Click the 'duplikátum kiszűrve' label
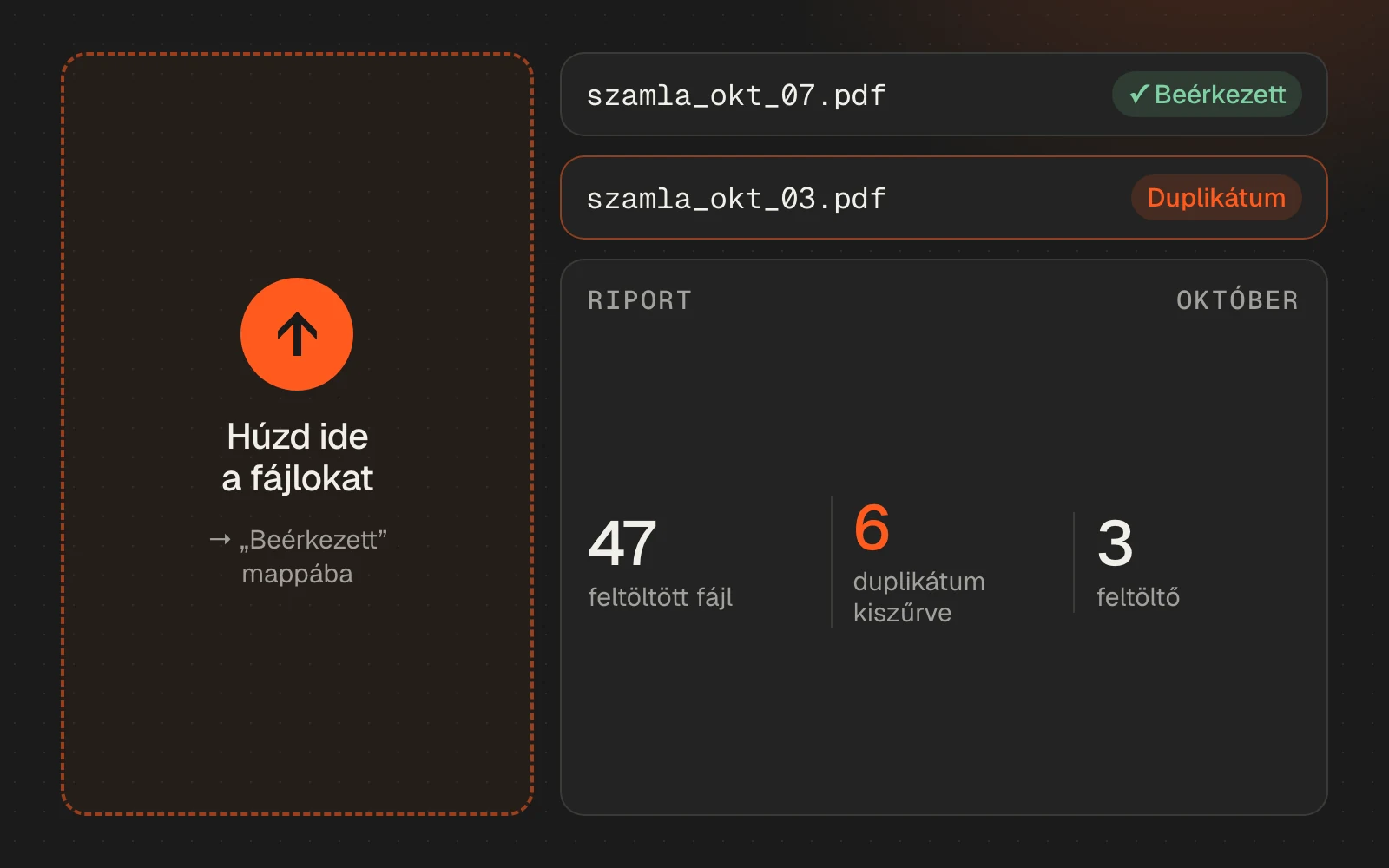This screenshot has width=1389, height=868. 919,597
